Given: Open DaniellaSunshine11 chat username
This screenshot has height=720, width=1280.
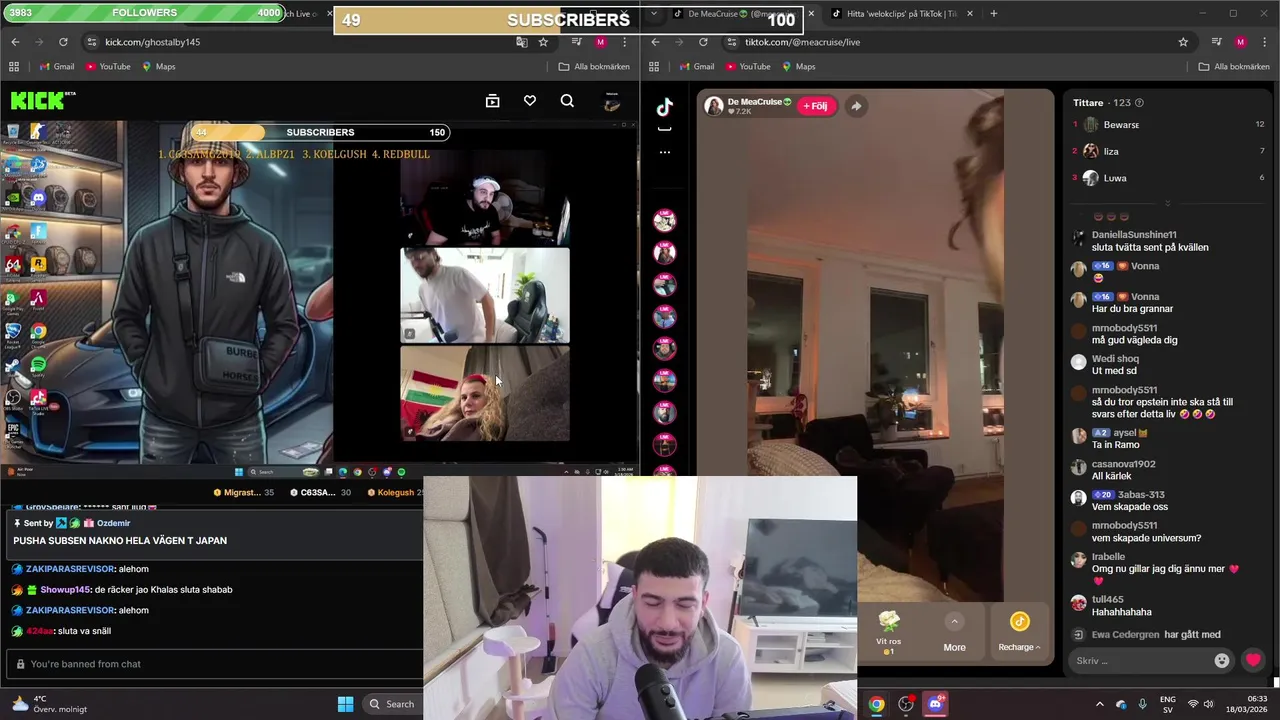Looking at the screenshot, I should 1134,235.
